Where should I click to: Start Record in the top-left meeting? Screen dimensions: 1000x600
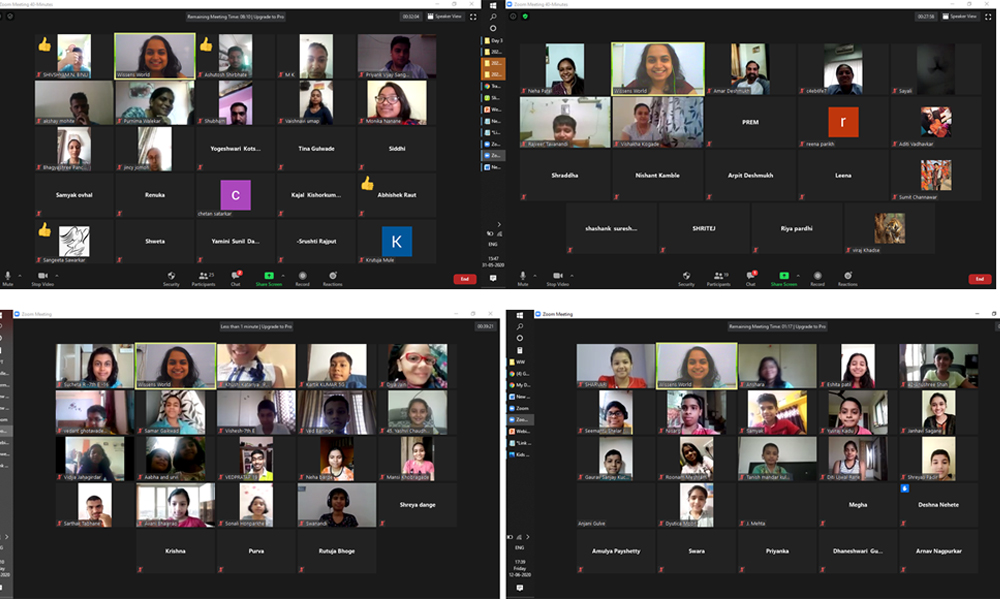302,277
